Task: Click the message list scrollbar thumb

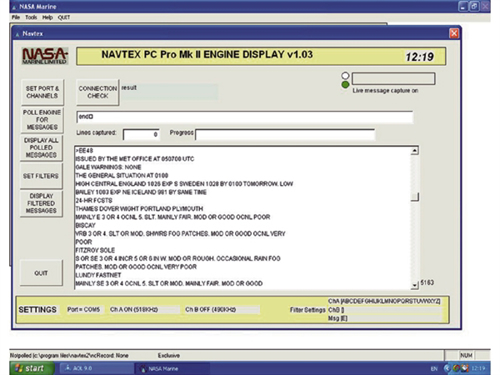Action: (415, 197)
